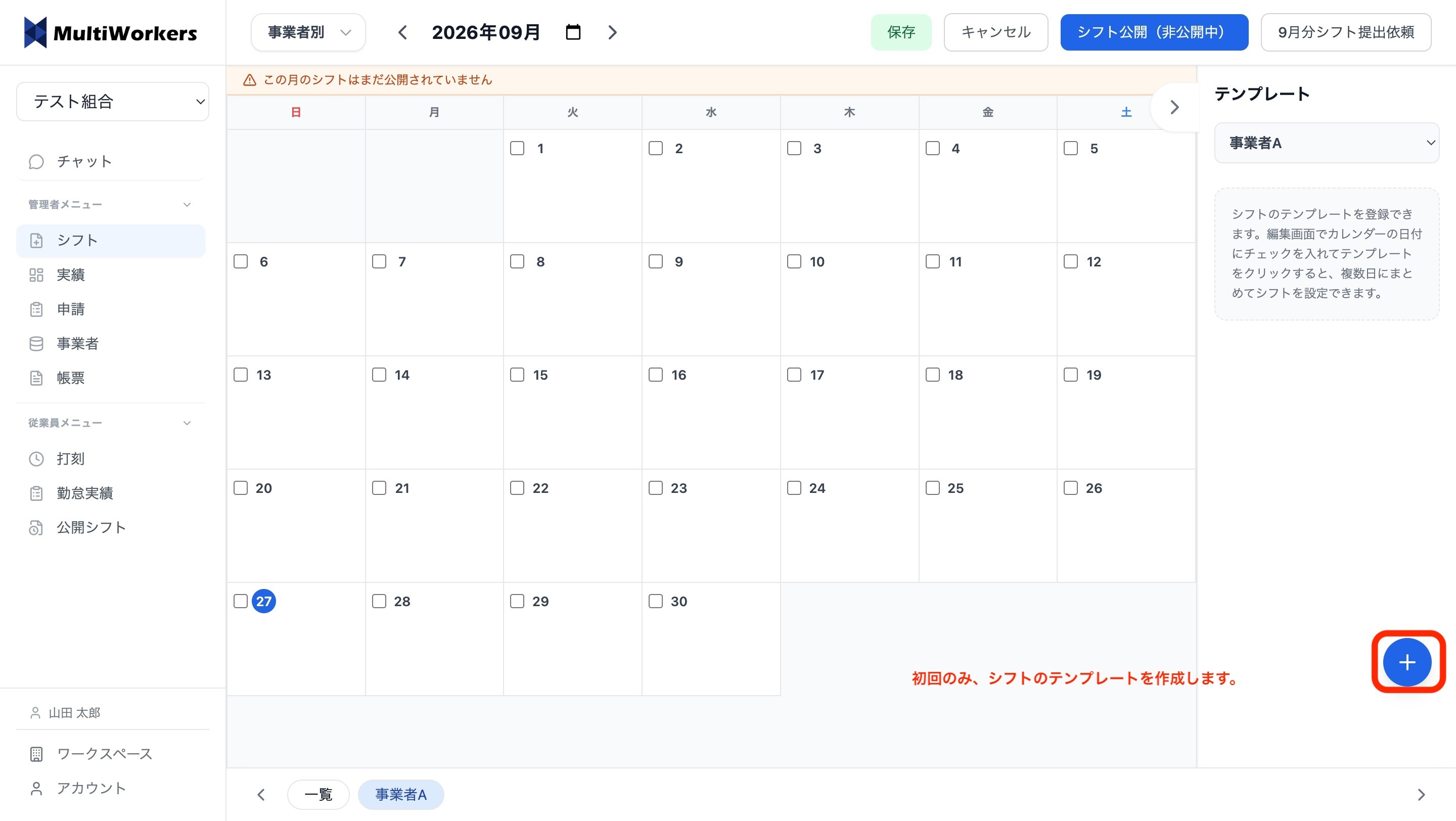
Task: Select シフト in the admin menu
Action: (111, 241)
